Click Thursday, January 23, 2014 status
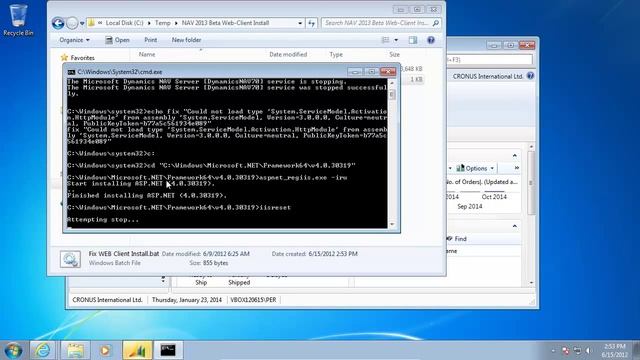The image size is (640, 360). (x=187, y=300)
